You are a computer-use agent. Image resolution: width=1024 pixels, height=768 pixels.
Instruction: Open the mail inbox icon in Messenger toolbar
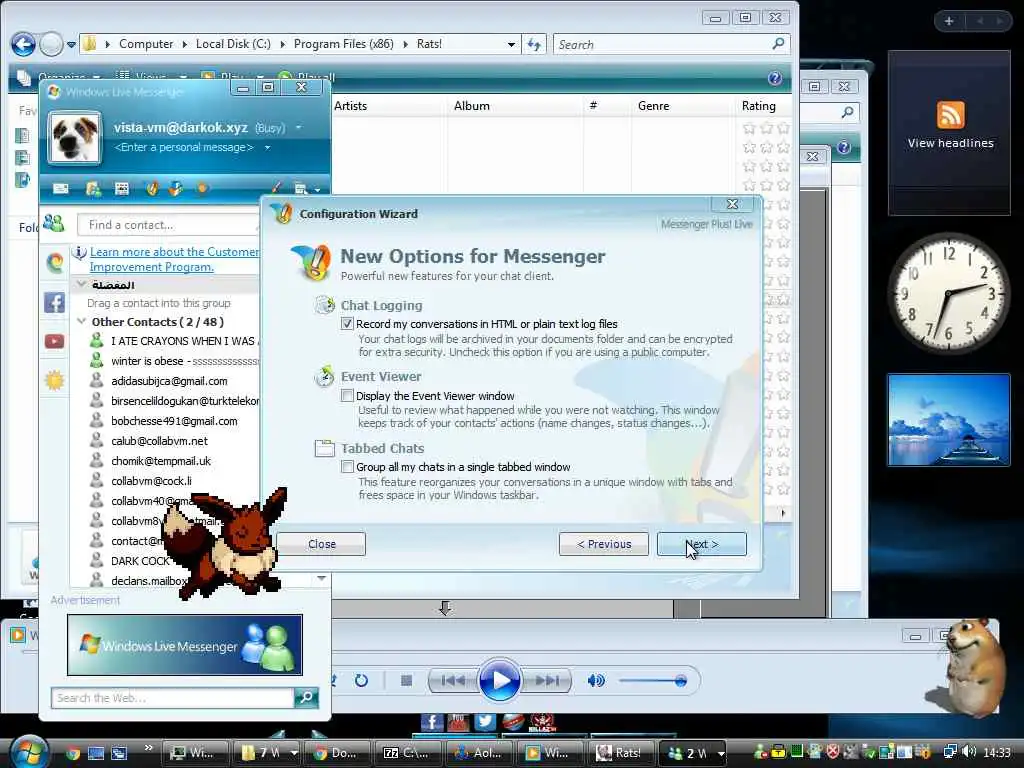(61, 189)
